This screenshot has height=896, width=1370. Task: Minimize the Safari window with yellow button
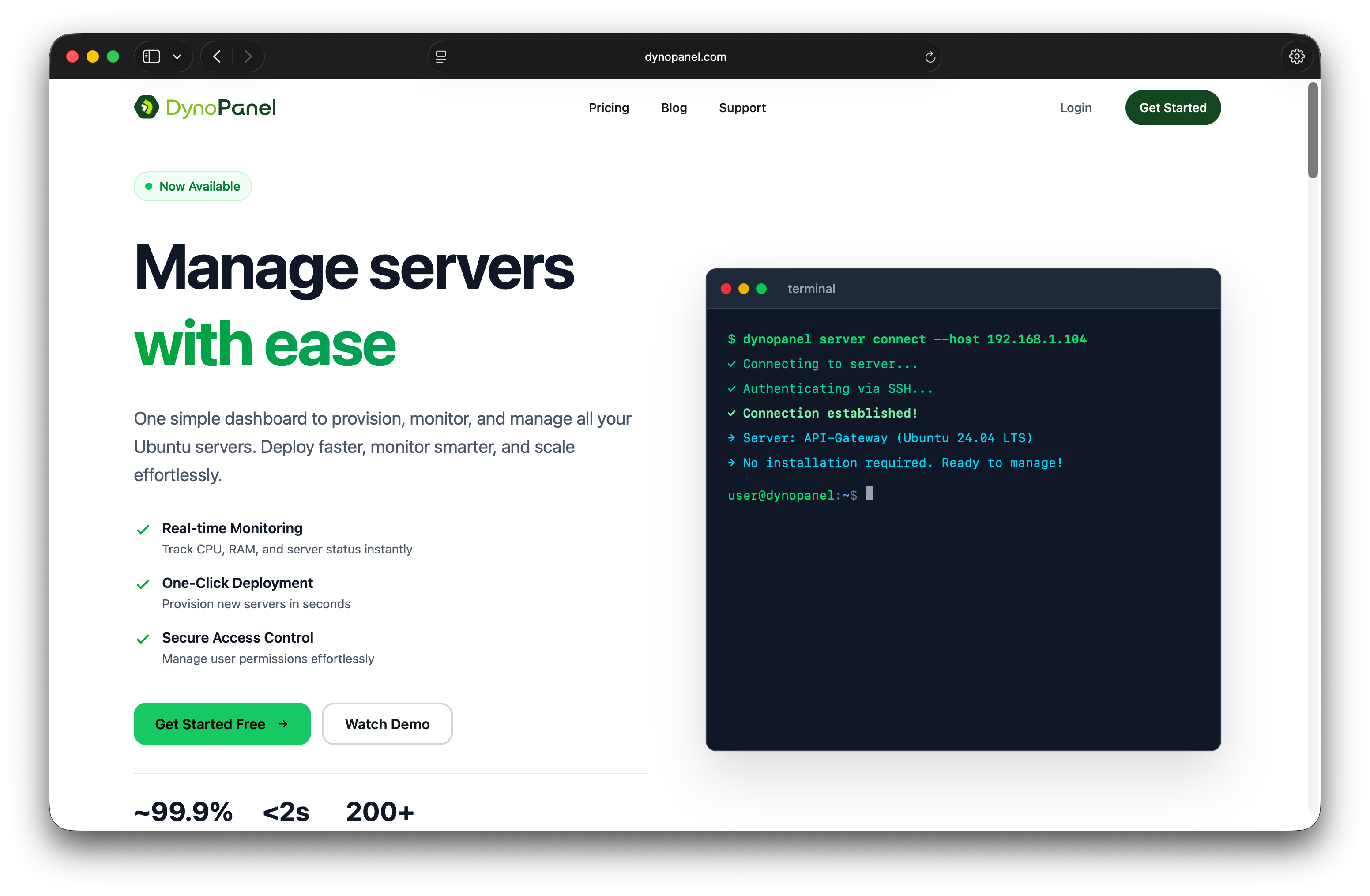pos(93,56)
